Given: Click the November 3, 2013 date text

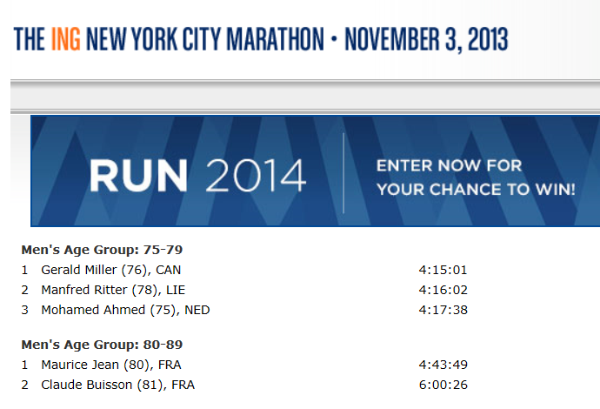Looking at the screenshot, I should (x=426, y=40).
